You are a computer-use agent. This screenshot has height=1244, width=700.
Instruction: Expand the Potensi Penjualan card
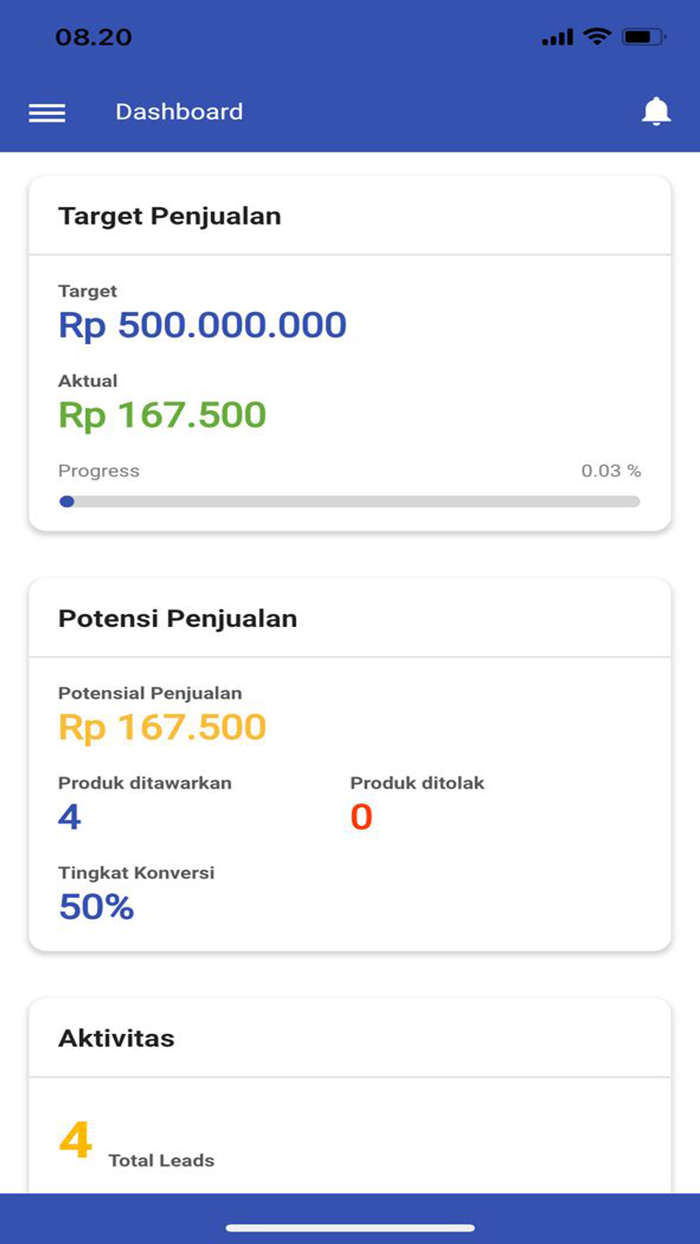click(x=178, y=619)
